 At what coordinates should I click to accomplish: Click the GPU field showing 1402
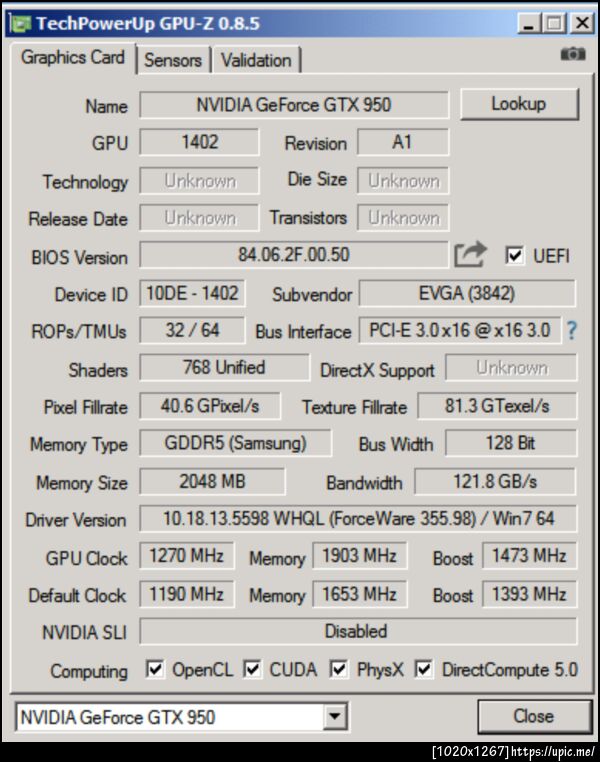pos(199,142)
